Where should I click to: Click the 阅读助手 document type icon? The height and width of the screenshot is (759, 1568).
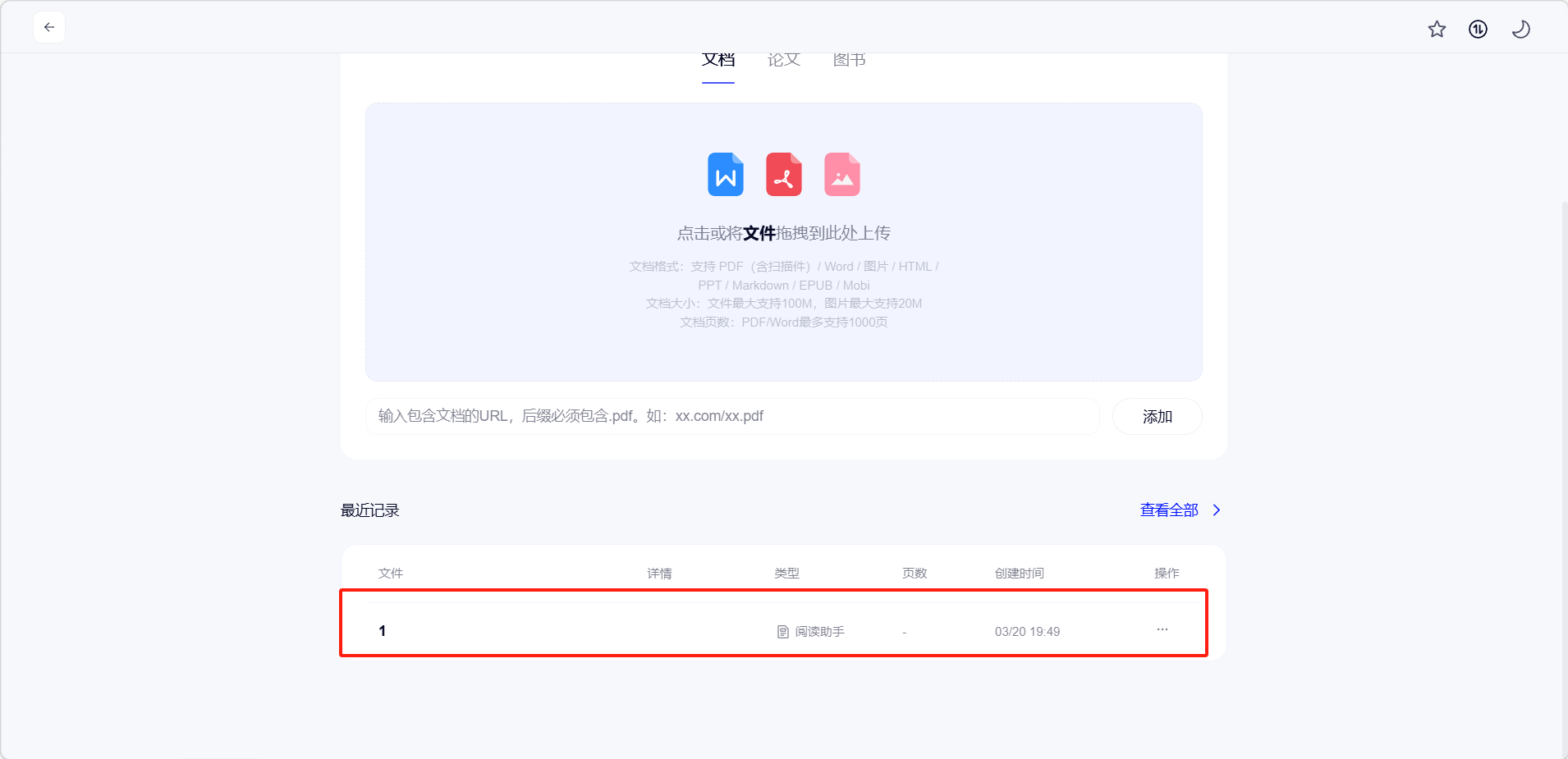(x=782, y=632)
